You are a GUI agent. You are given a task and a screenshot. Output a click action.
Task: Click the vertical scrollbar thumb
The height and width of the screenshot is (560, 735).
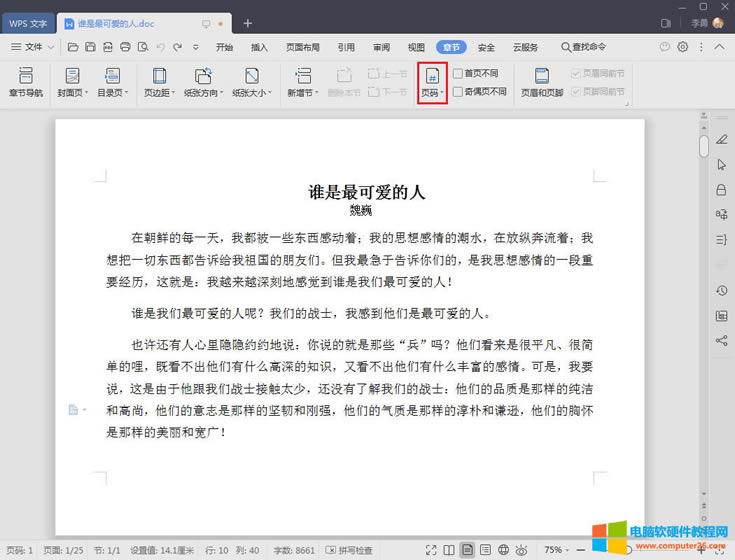(704, 146)
